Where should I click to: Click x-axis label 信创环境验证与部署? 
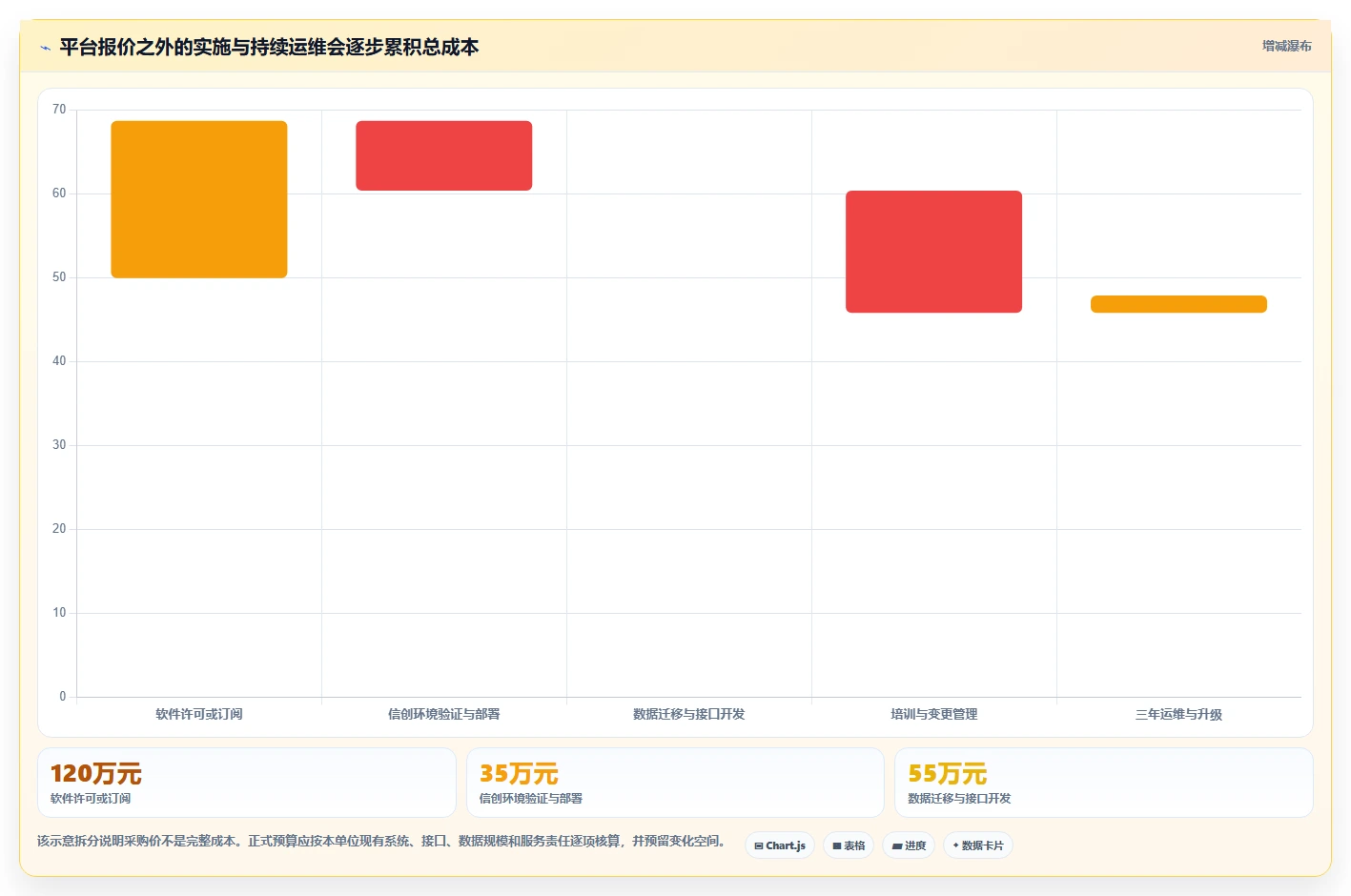tap(444, 714)
